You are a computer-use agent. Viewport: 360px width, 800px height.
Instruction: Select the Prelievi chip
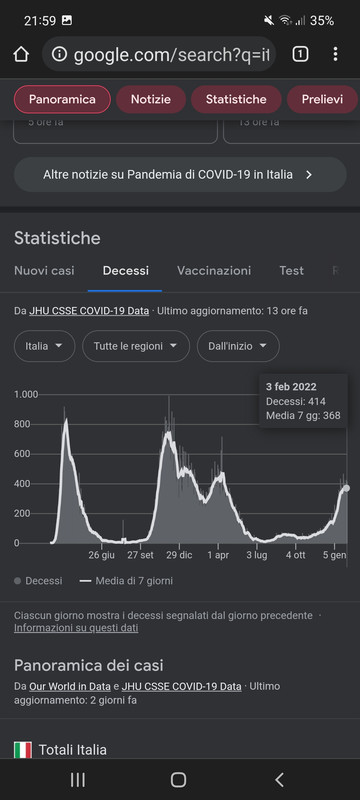[322, 99]
